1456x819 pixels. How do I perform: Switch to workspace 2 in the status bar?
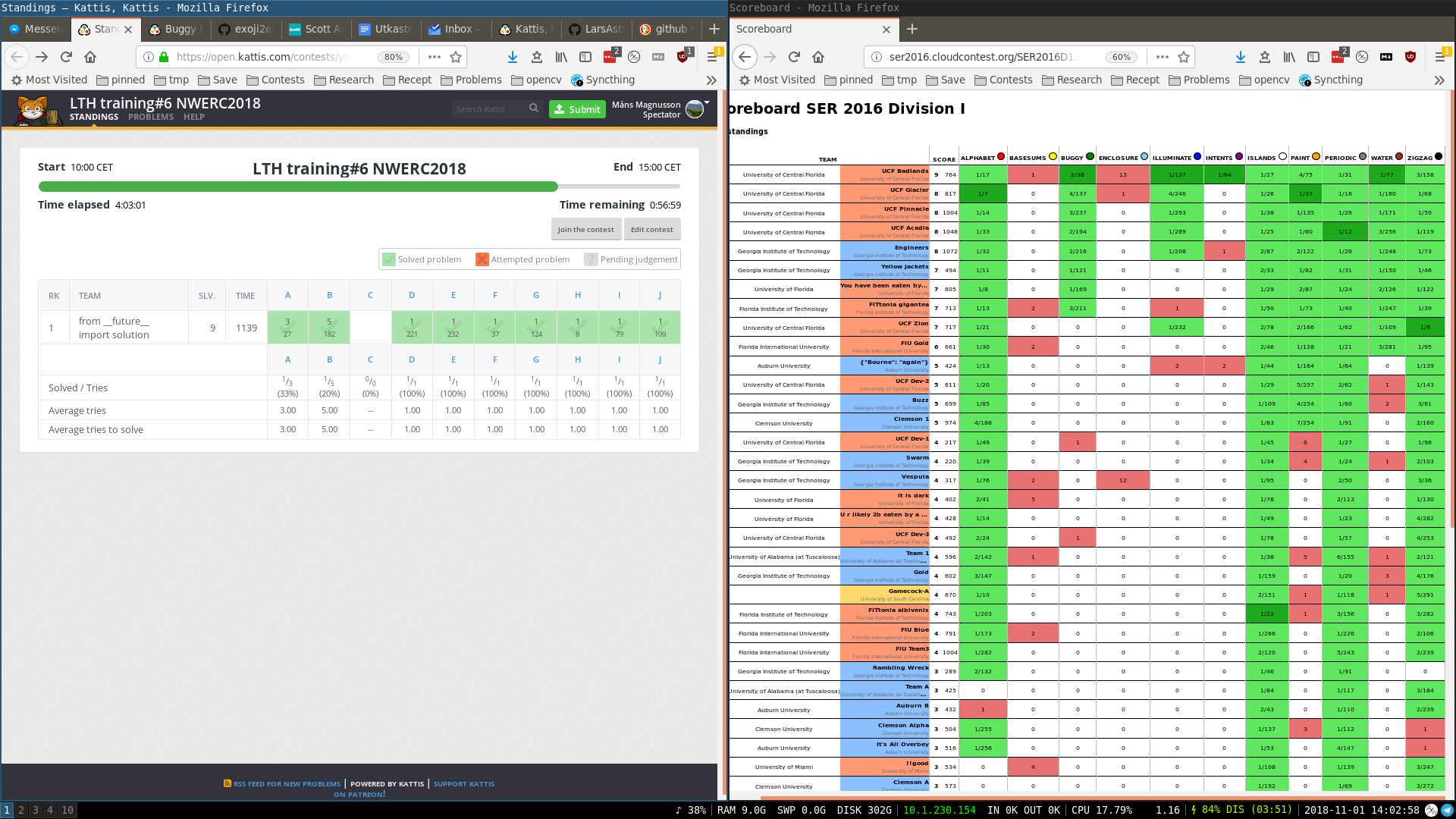21,810
